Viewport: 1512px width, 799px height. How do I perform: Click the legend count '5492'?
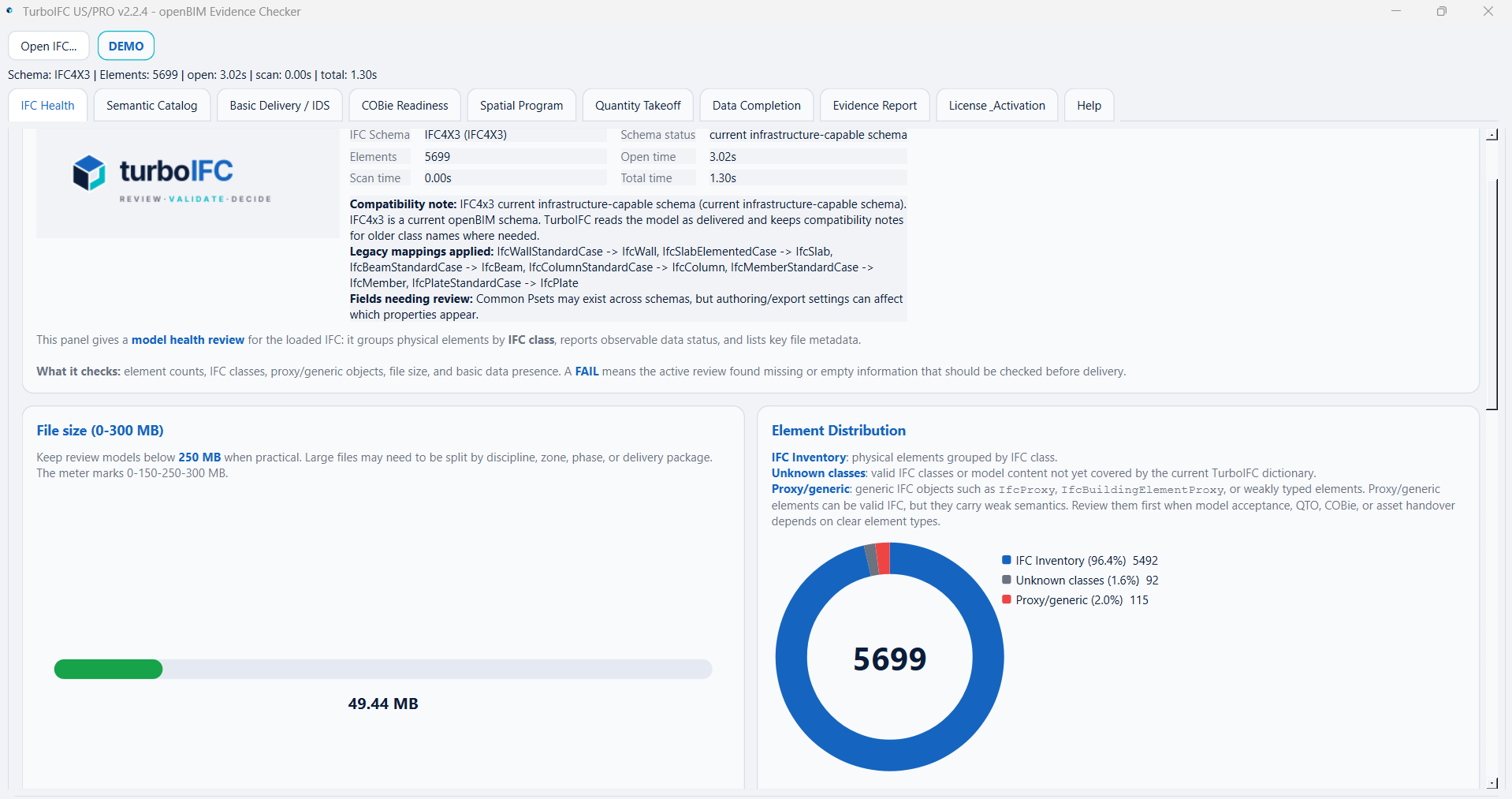click(x=1145, y=561)
